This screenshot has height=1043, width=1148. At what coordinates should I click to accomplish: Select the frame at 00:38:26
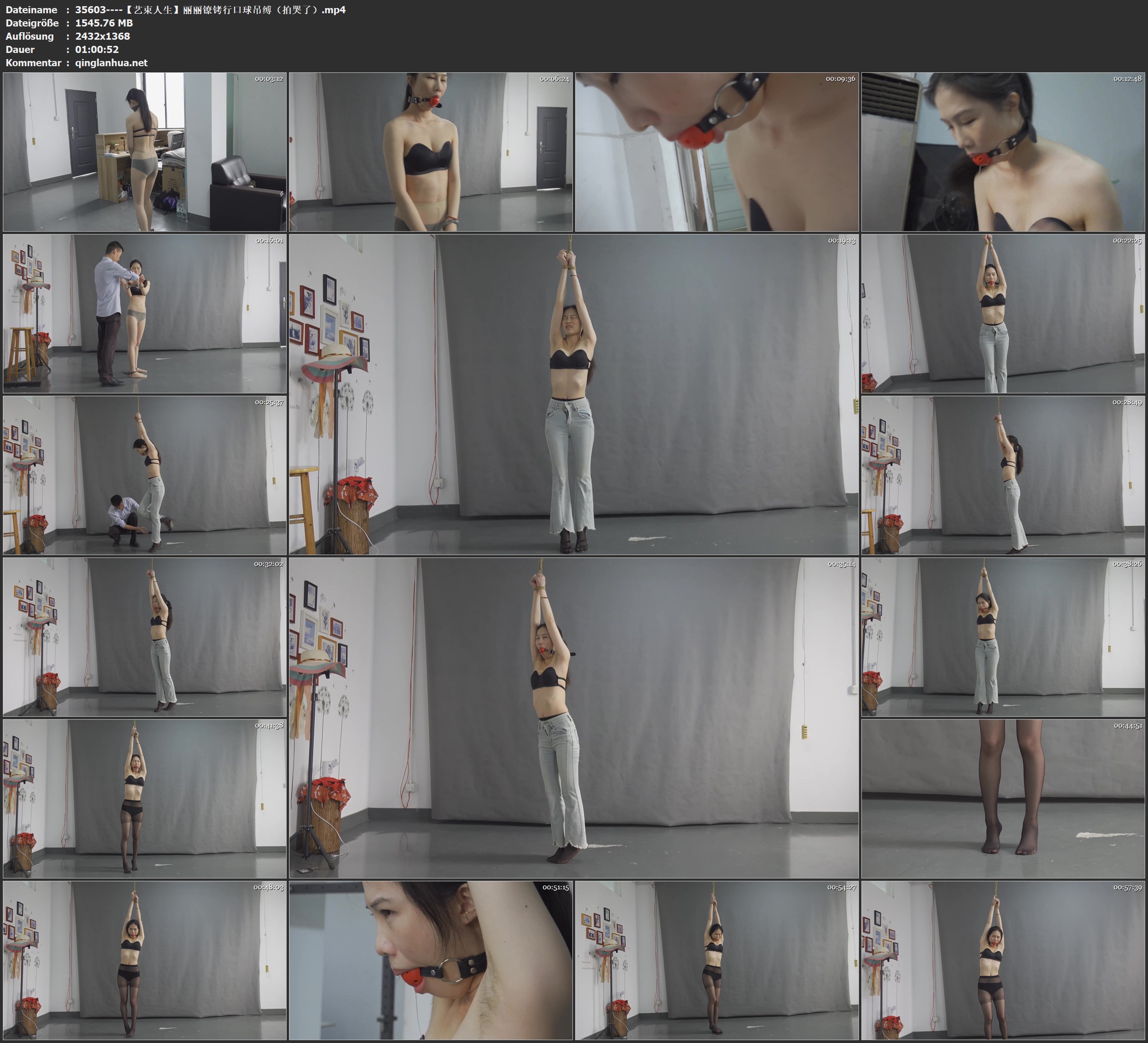1003,636
